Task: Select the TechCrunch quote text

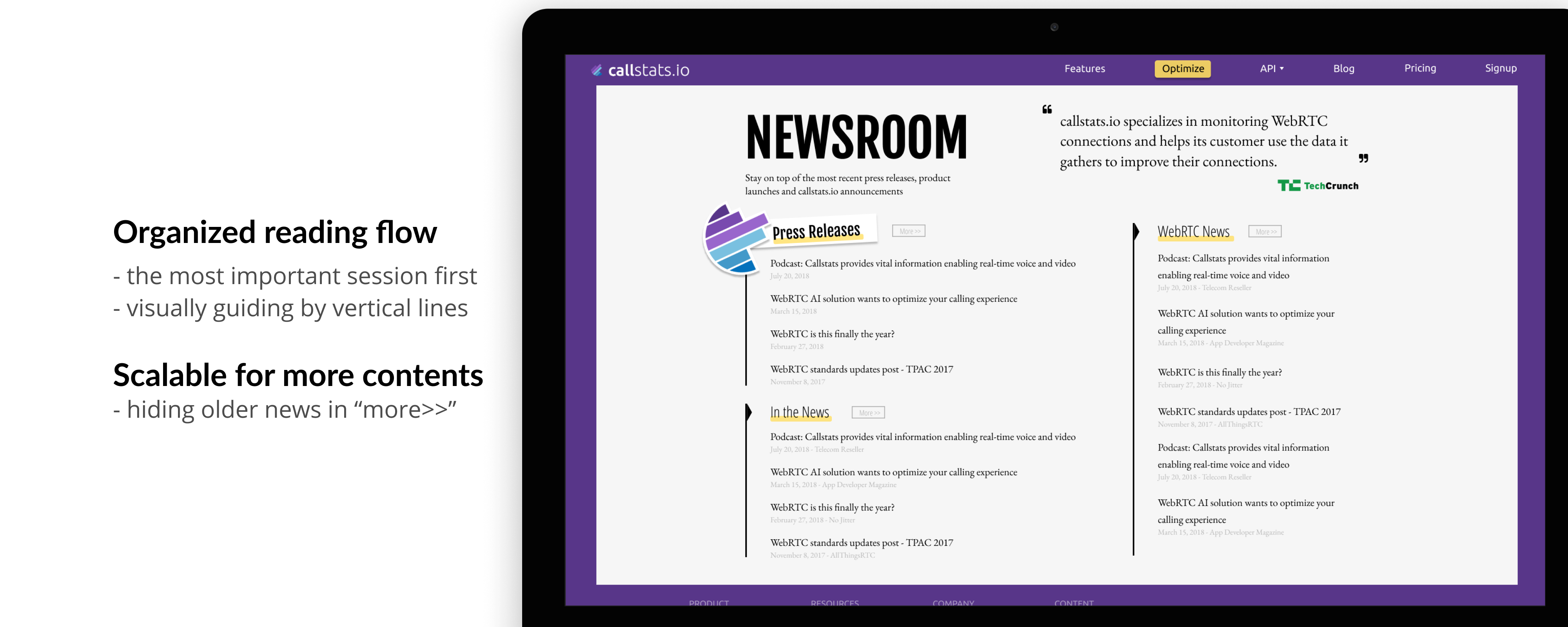Action: pyautogui.click(x=1203, y=141)
